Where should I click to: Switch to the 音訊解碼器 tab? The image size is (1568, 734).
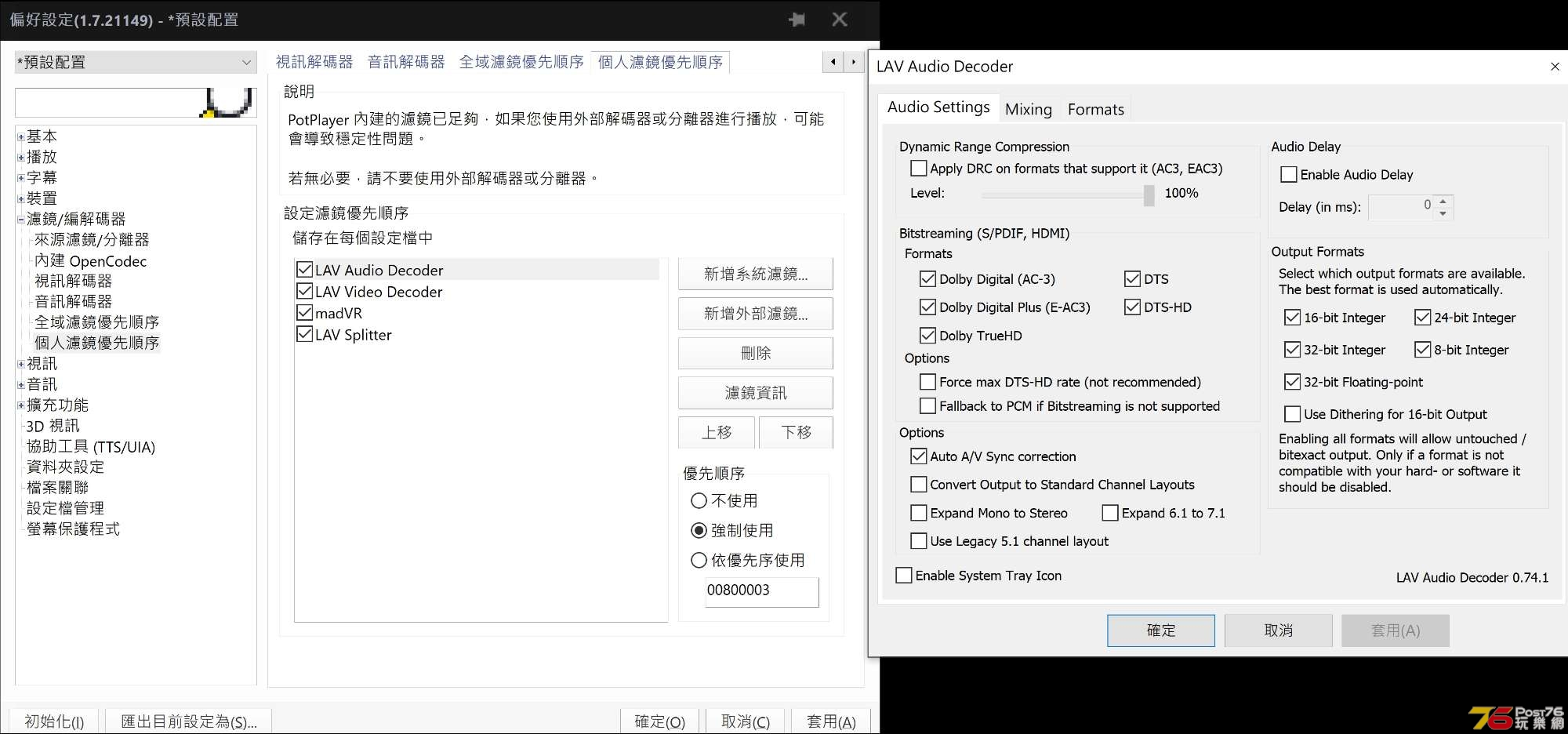click(x=406, y=62)
